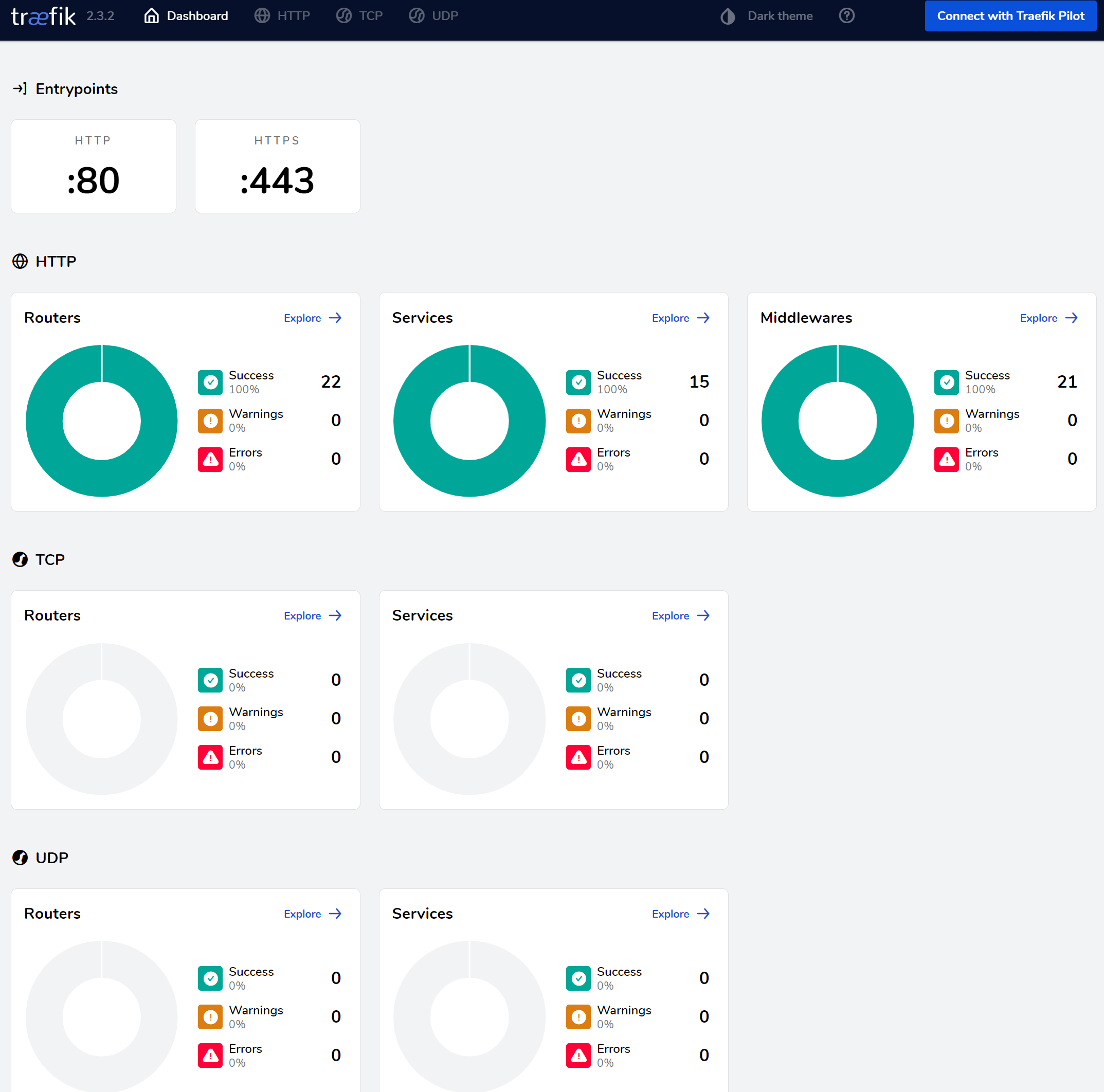Click TCP Routers Warnings icon

tap(210, 719)
